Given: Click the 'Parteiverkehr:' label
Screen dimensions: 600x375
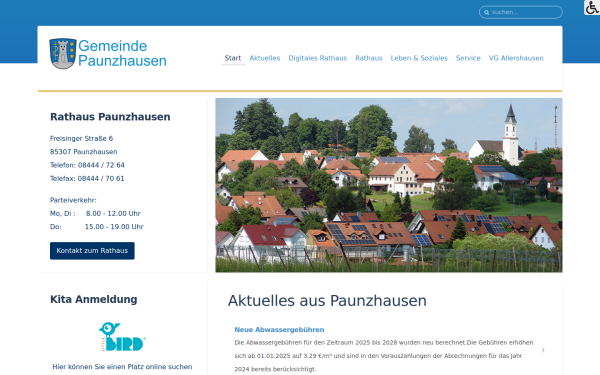Looking at the screenshot, I should (x=73, y=200).
